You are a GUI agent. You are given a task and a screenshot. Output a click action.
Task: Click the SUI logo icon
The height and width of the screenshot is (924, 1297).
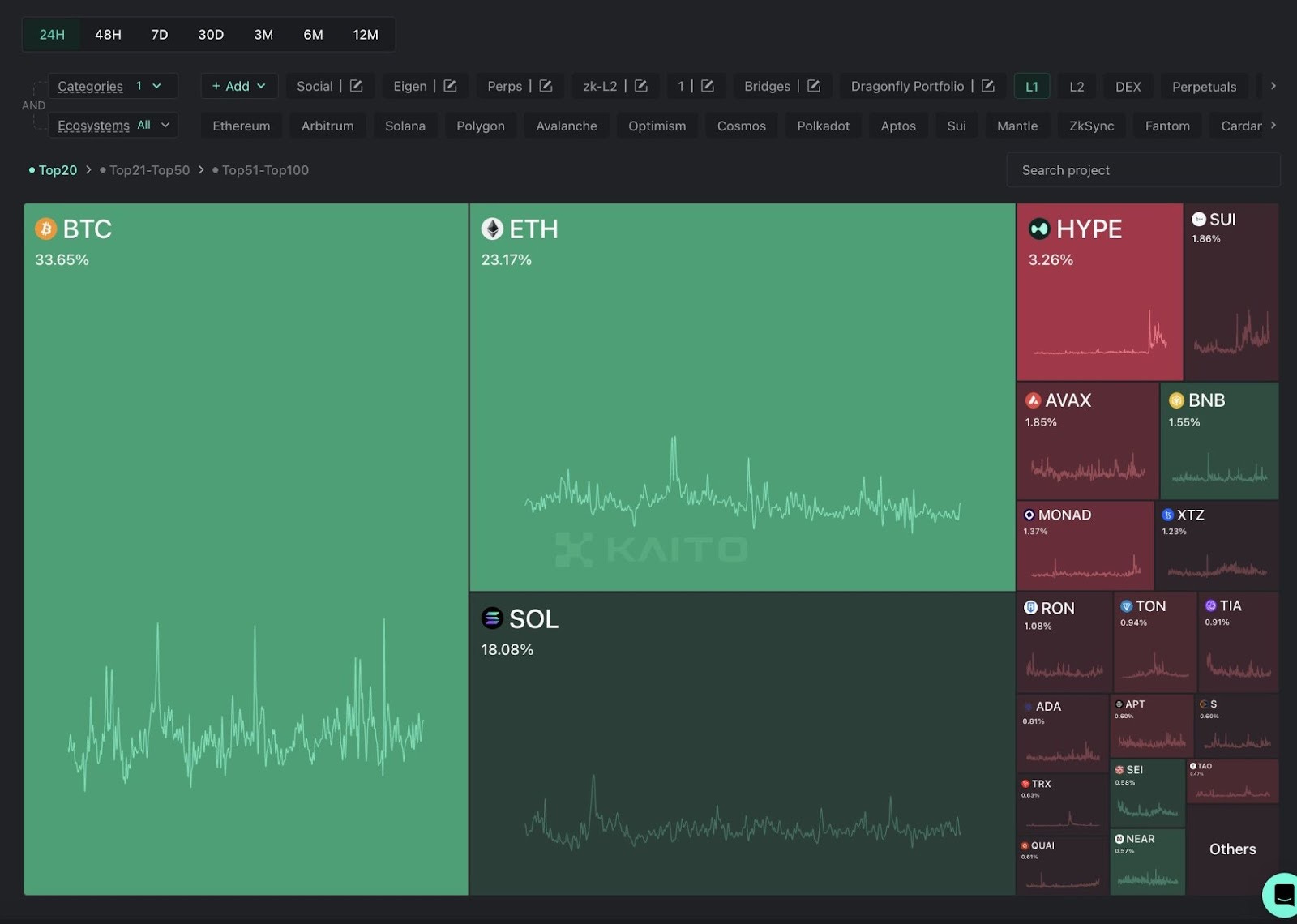tap(1199, 219)
